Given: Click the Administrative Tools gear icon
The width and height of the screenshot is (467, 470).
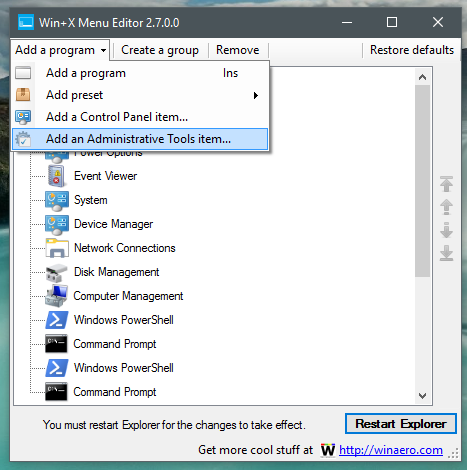Looking at the screenshot, I should (x=23, y=139).
